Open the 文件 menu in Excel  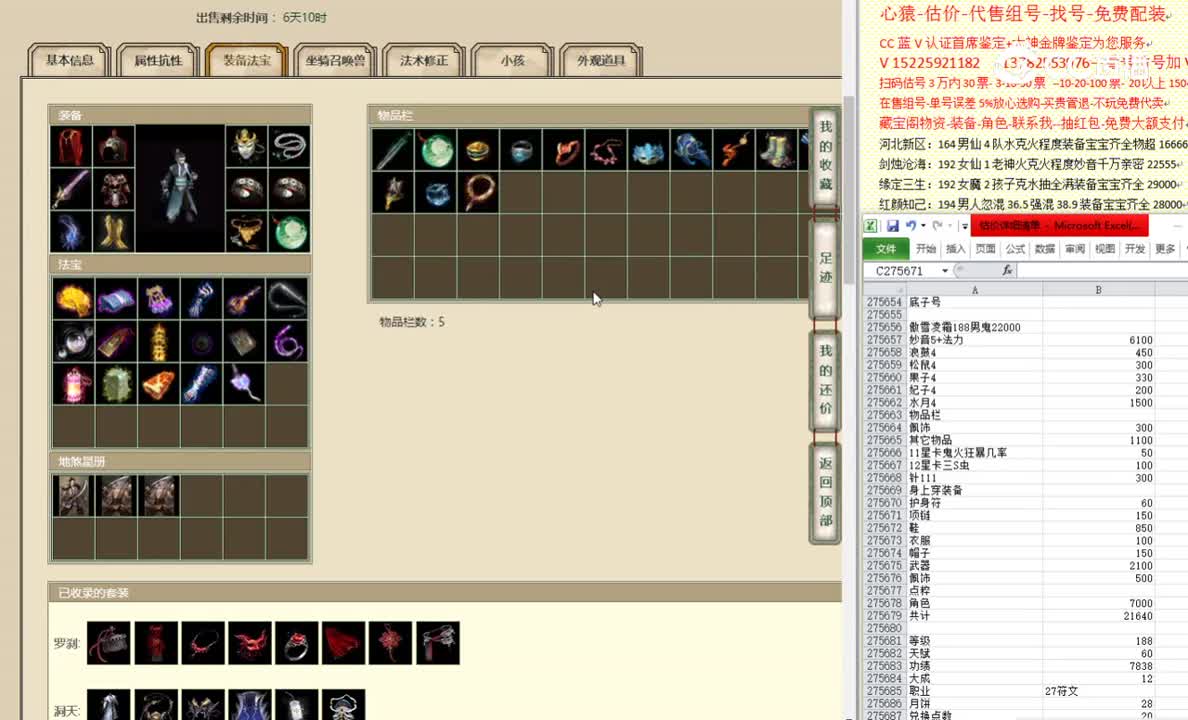[x=886, y=249]
